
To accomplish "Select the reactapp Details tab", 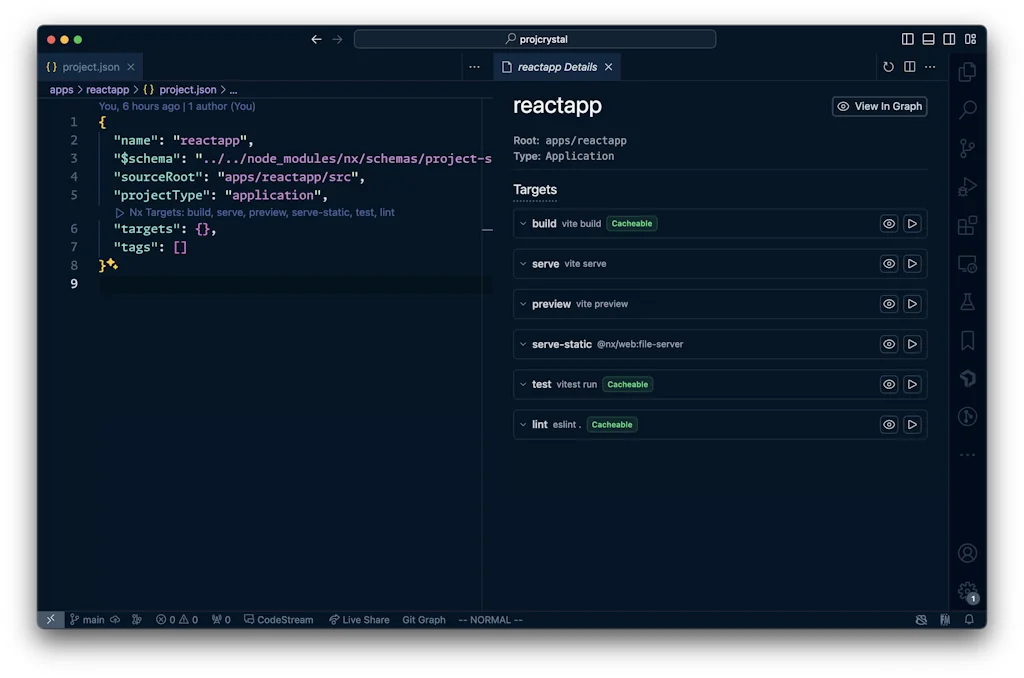I will pos(556,67).
